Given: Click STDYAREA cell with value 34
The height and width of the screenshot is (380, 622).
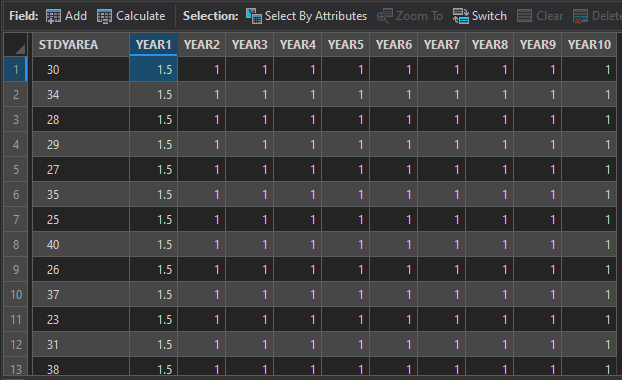Looking at the screenshot, I should (x=81, y=94).
